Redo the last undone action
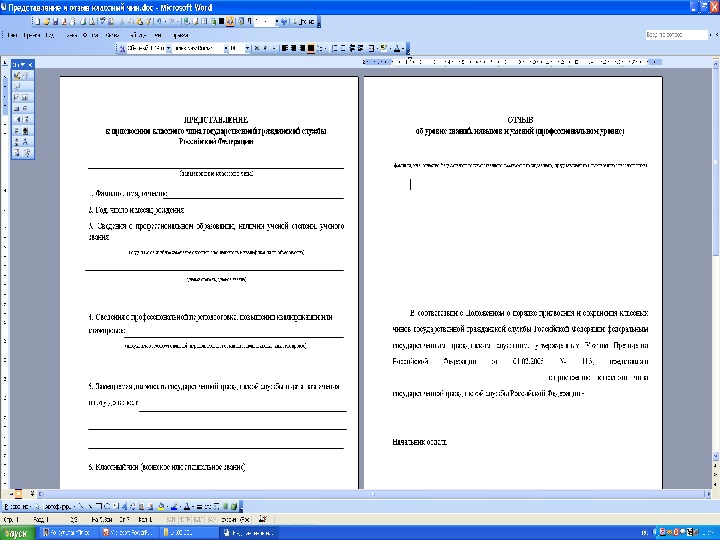This screenshot has width=720, height=540. pos(172,22)
